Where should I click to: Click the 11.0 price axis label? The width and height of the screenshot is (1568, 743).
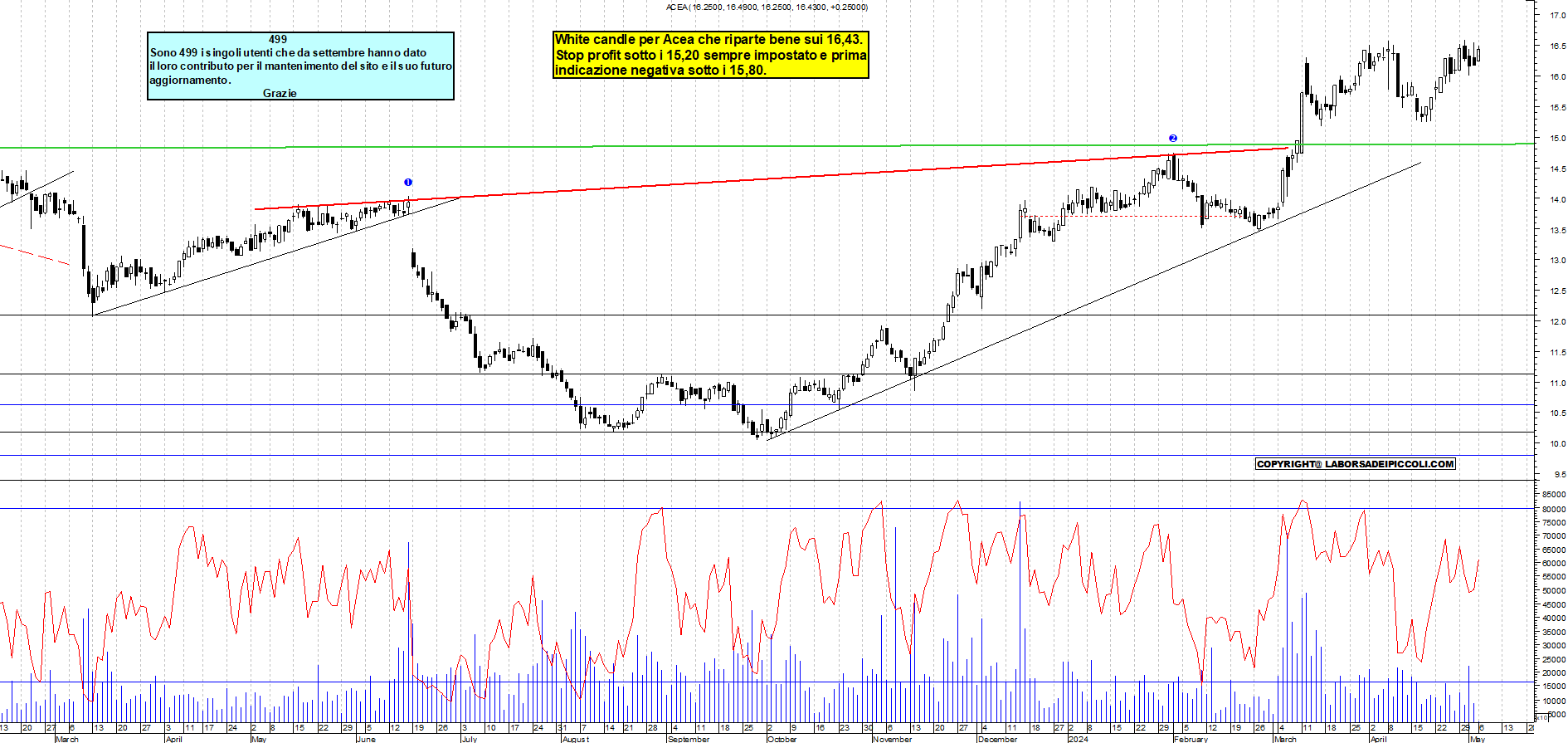[1558, 384]
